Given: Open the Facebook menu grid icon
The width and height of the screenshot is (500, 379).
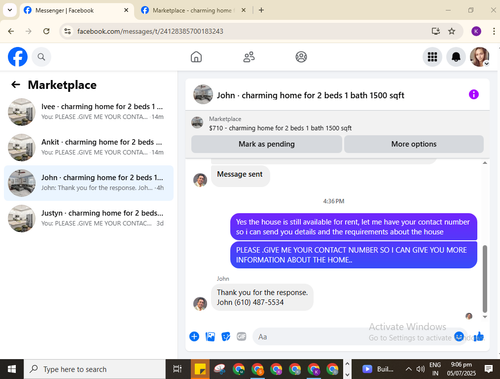Looking at the screenshot, I should click(x=432, y=57).
